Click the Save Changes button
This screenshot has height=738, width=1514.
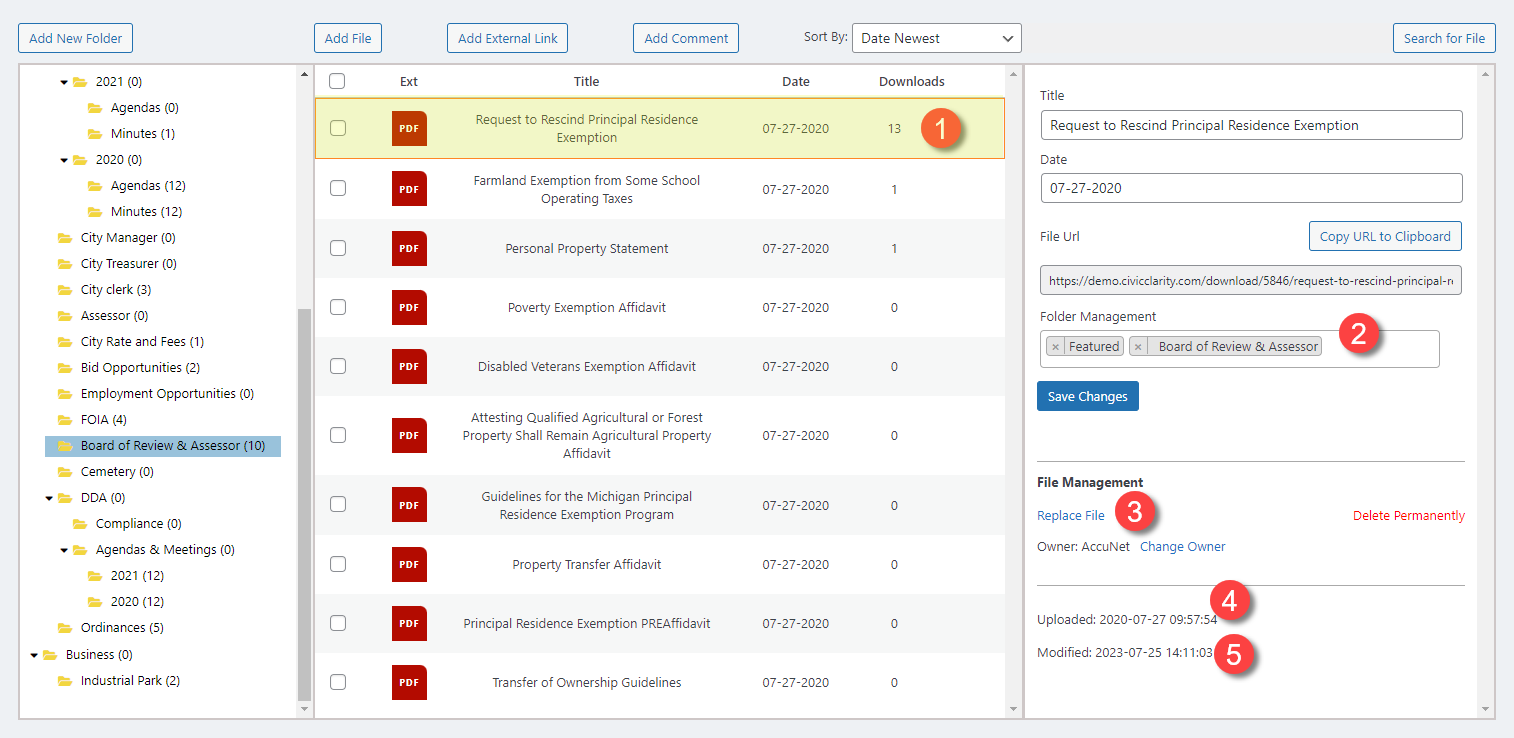coord(1088,396)
